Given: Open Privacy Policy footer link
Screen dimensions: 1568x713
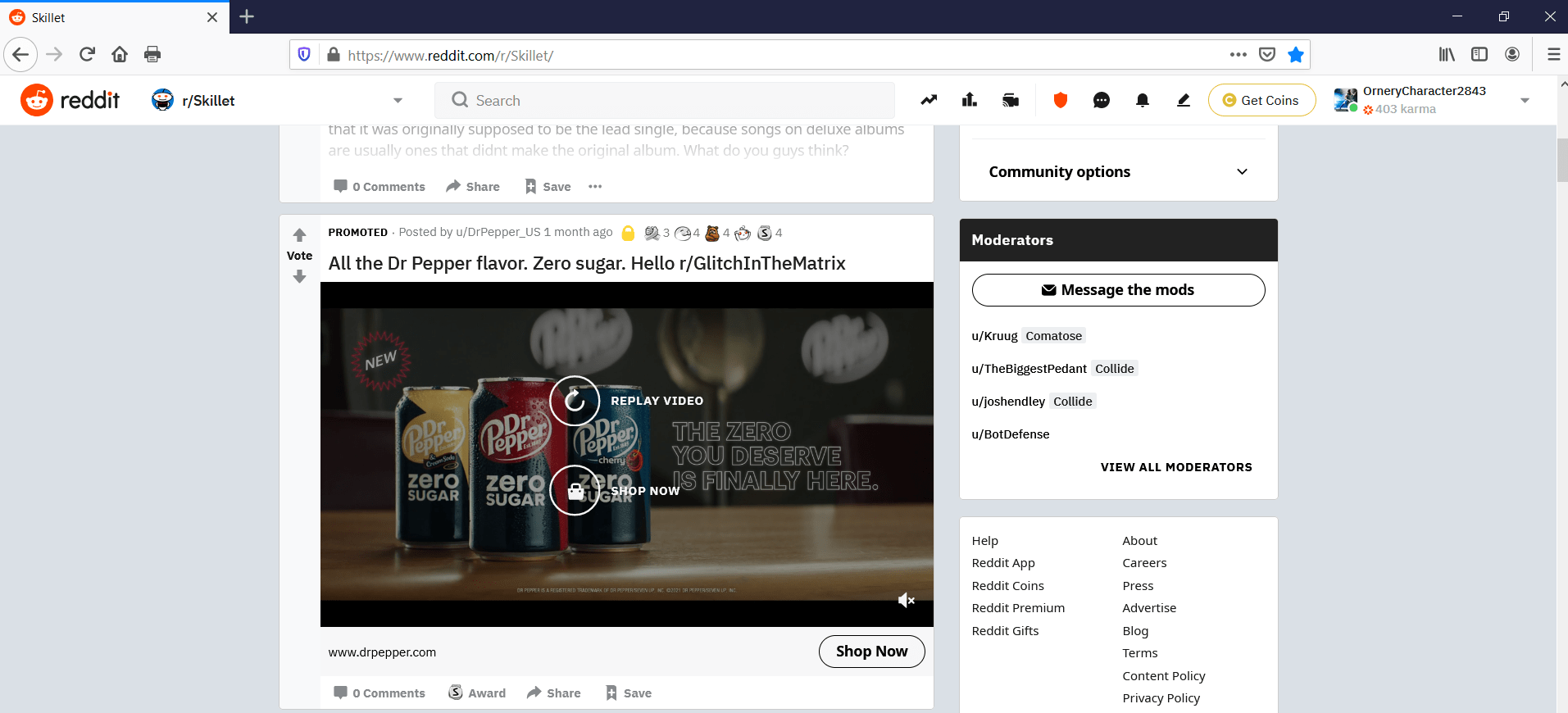Looking at the screenshot, I should click(x=1161, y=698).
